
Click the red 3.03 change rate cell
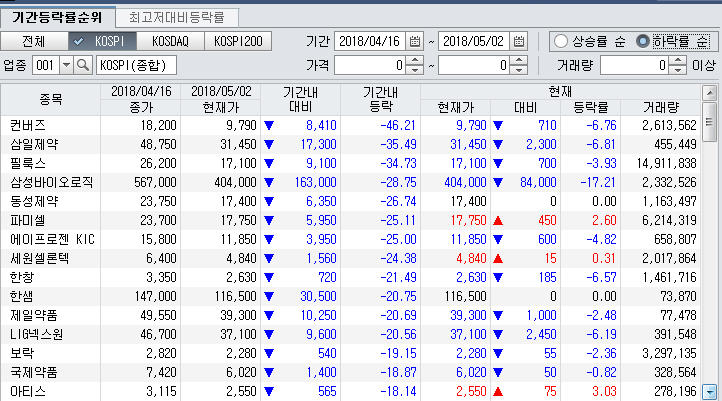(604, 391)
